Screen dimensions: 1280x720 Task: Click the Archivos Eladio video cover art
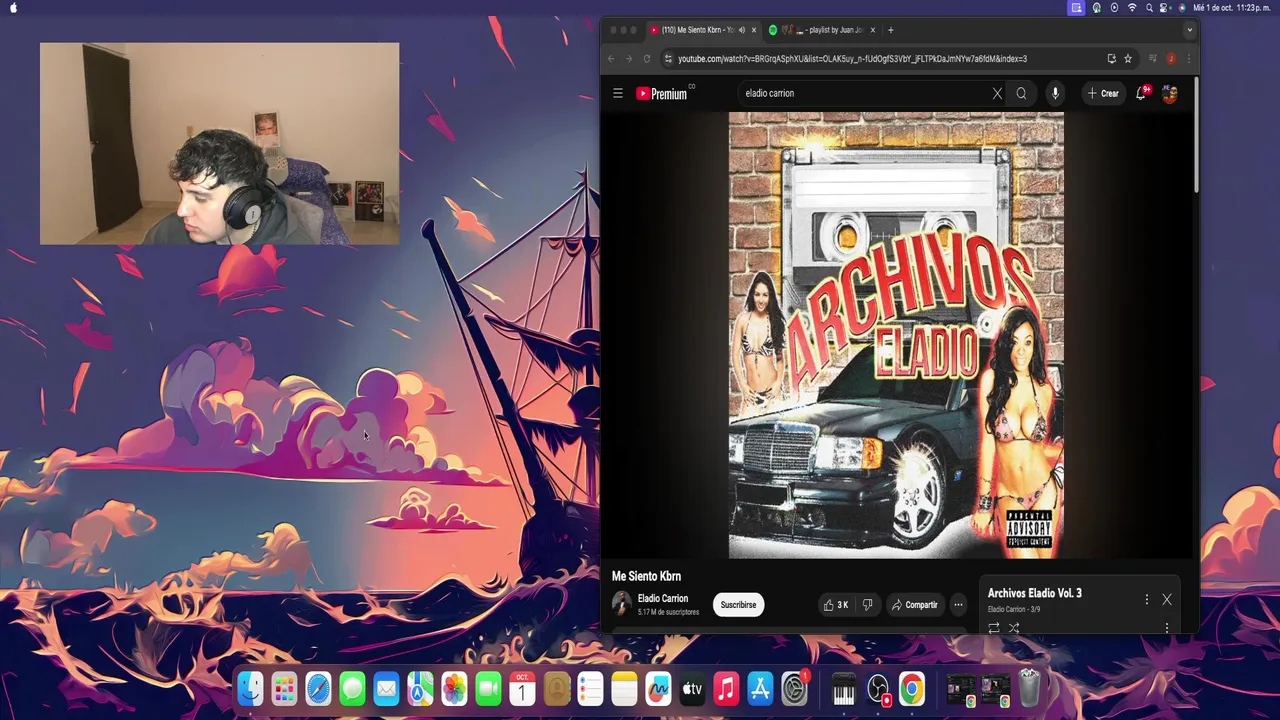896,335
